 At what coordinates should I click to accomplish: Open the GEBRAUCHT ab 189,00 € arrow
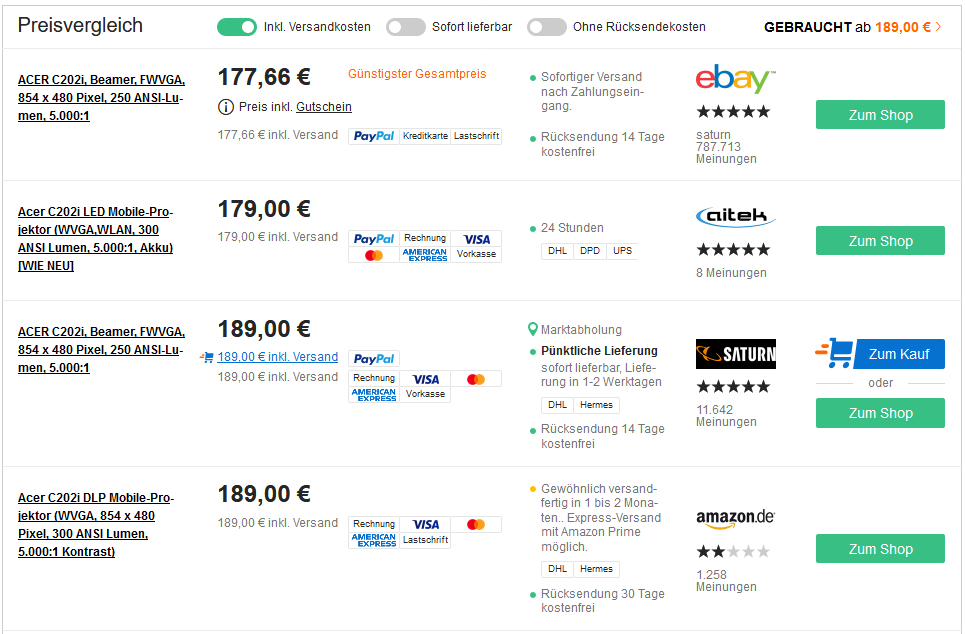click(938, 27)
